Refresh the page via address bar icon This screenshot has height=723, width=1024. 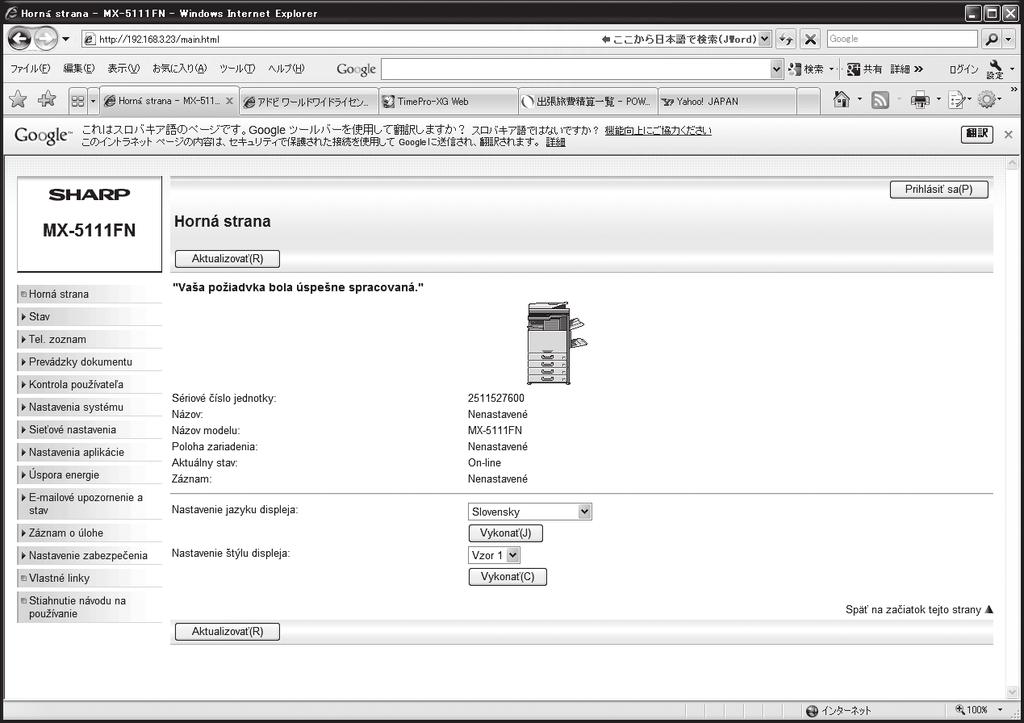[x=786, y=39]
